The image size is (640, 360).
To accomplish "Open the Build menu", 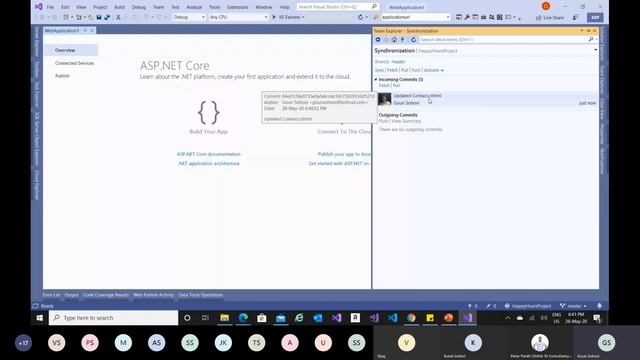I will coord(119,7).
